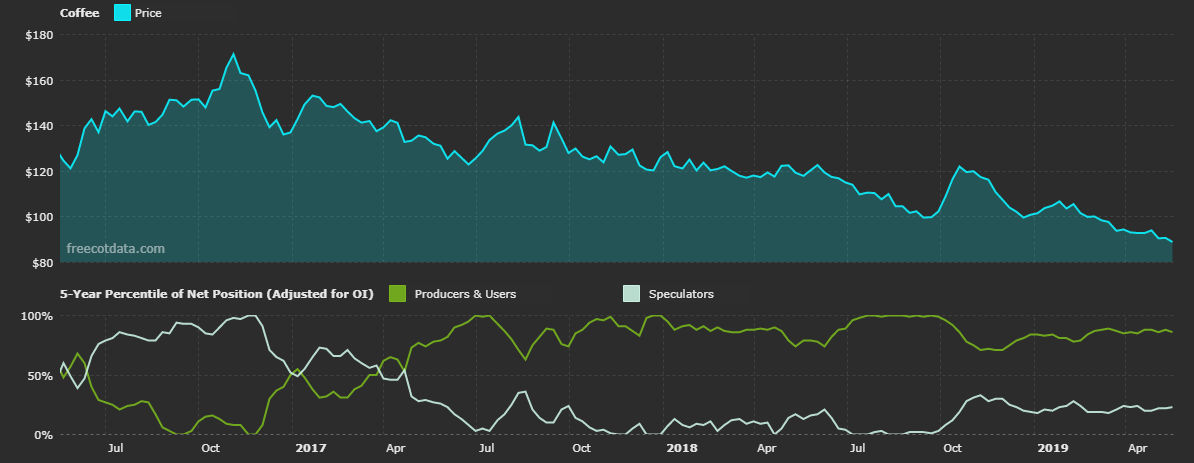Screen dimensions: 1194x463
Task: Click the 50% percentile axis label
Action: coord(41,375)
